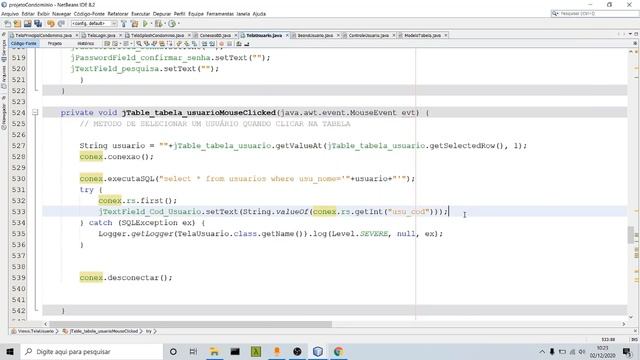Close the TelaUsuario.java tab
Viewport: 640px width, 360px height.
[x=287, y=36]
